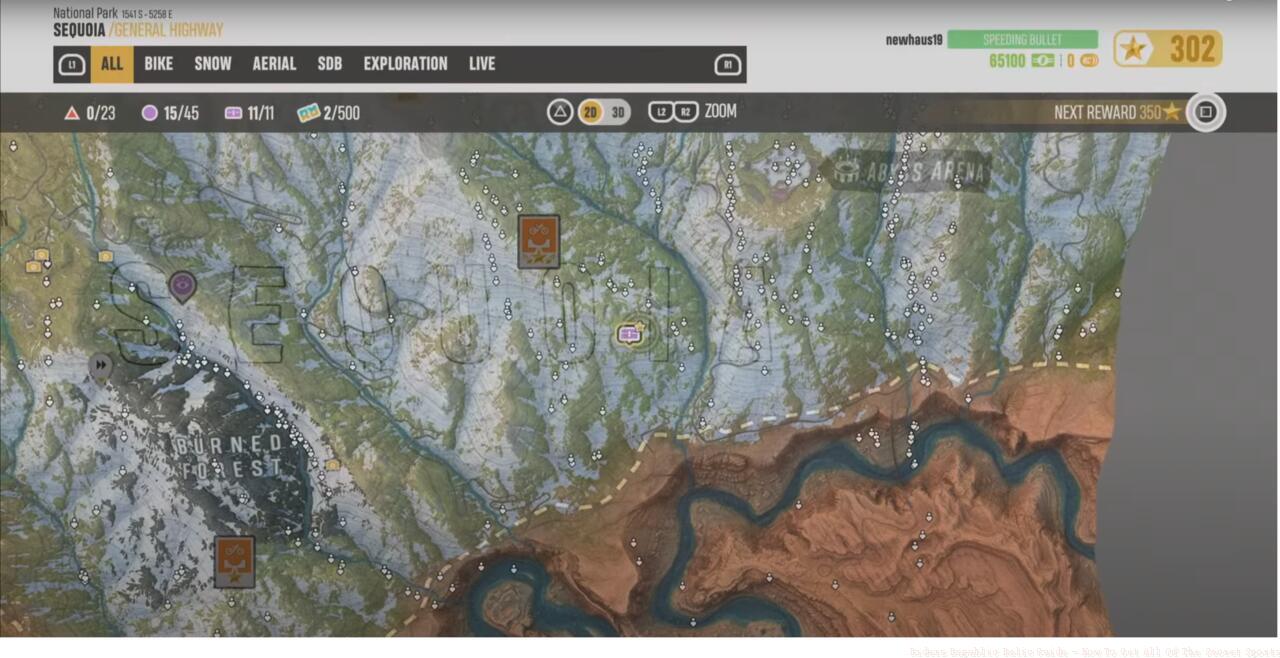
Task: Click the green bucks currency icon
Action: pos(1043,61)
